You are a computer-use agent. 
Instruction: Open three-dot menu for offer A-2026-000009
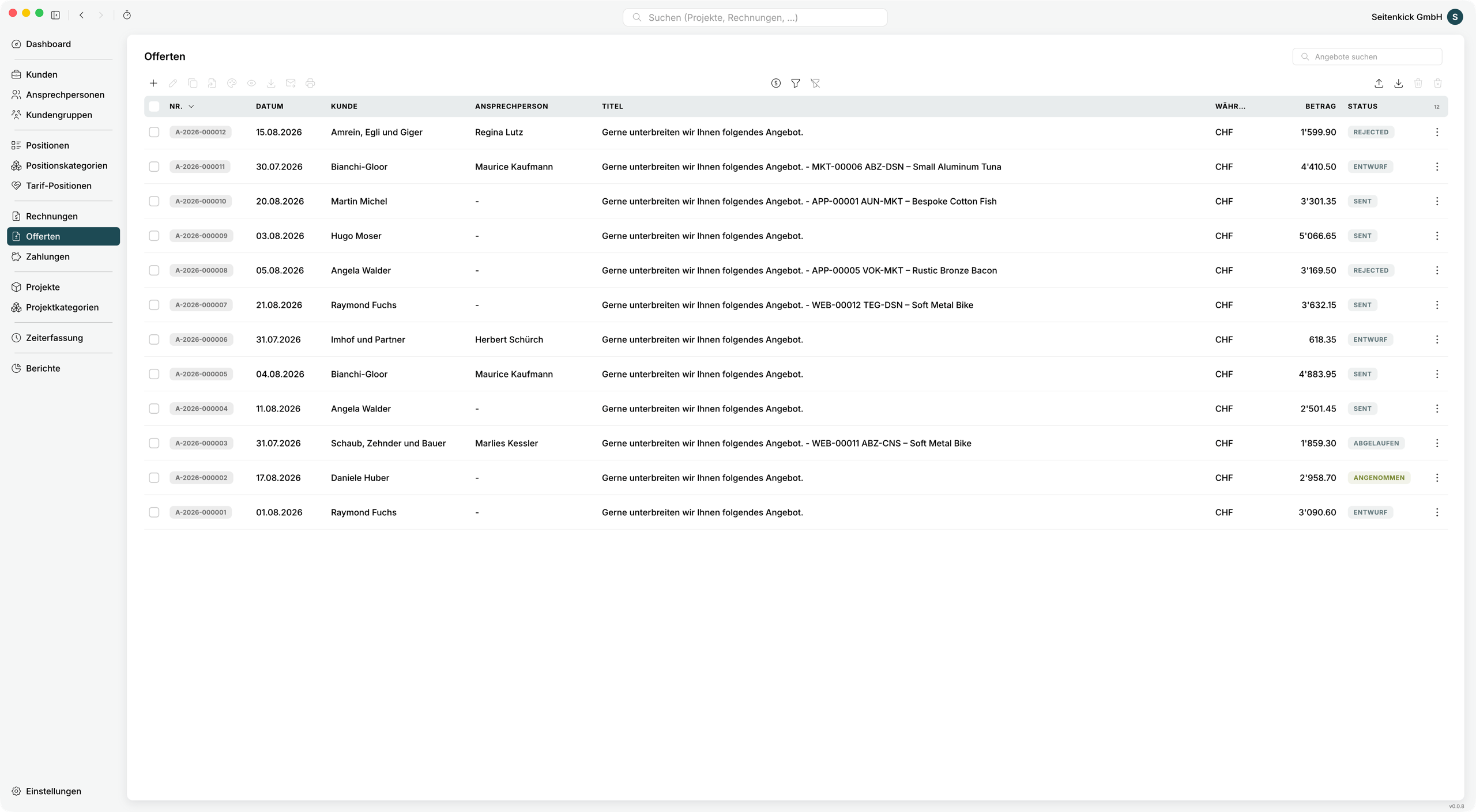[1437, 236]
